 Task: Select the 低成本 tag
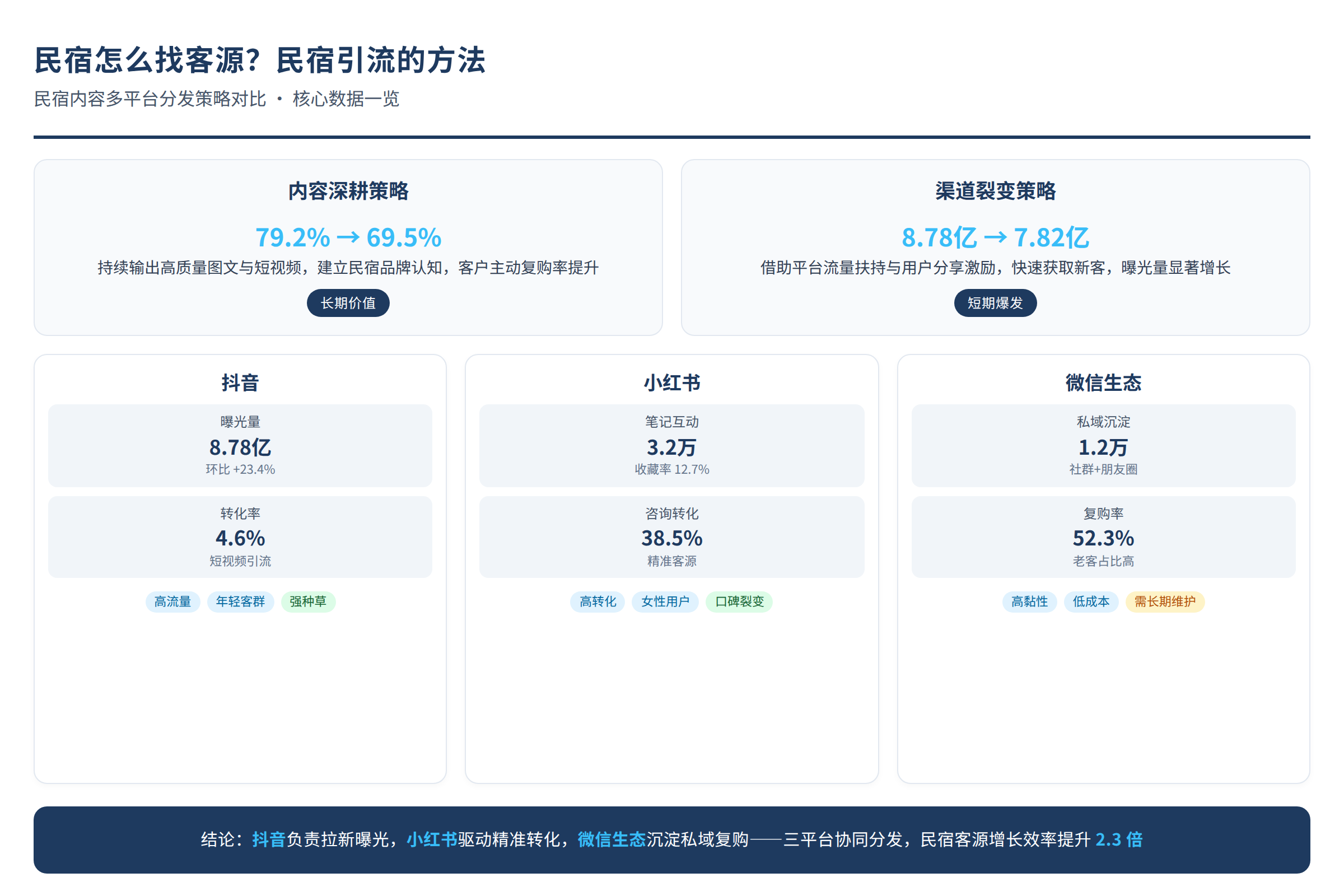pyautogui.click(x=1091, y=601)
